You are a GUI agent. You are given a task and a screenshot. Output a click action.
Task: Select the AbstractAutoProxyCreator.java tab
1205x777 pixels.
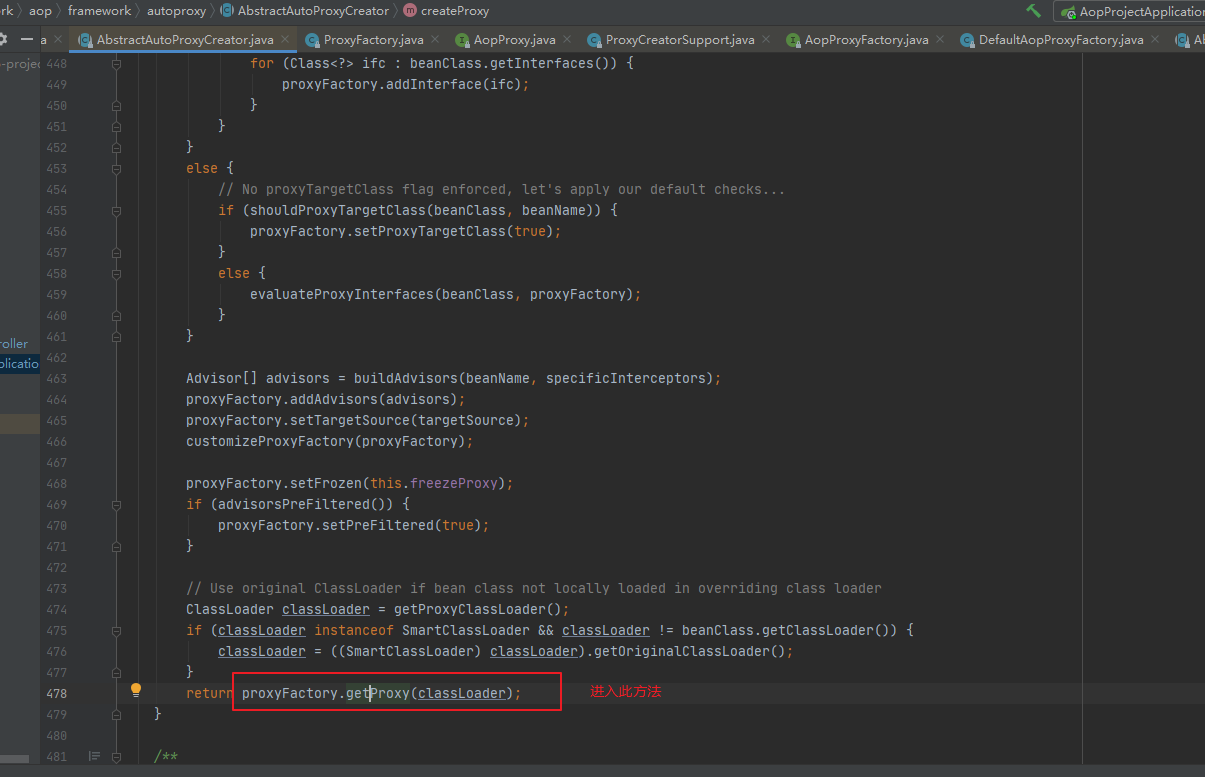pyautogui.click(x=185, y=40)
